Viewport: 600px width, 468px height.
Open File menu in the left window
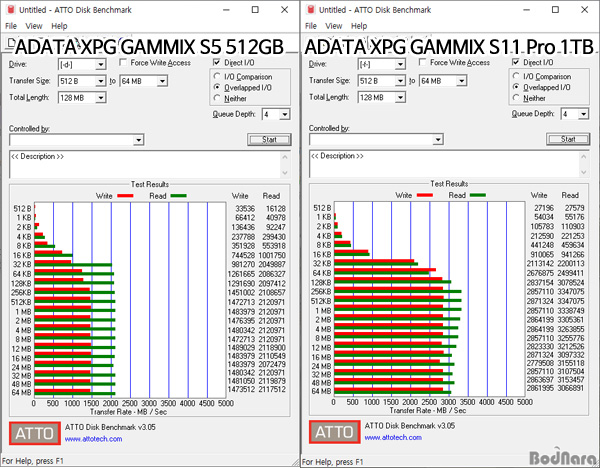(11, 26)
